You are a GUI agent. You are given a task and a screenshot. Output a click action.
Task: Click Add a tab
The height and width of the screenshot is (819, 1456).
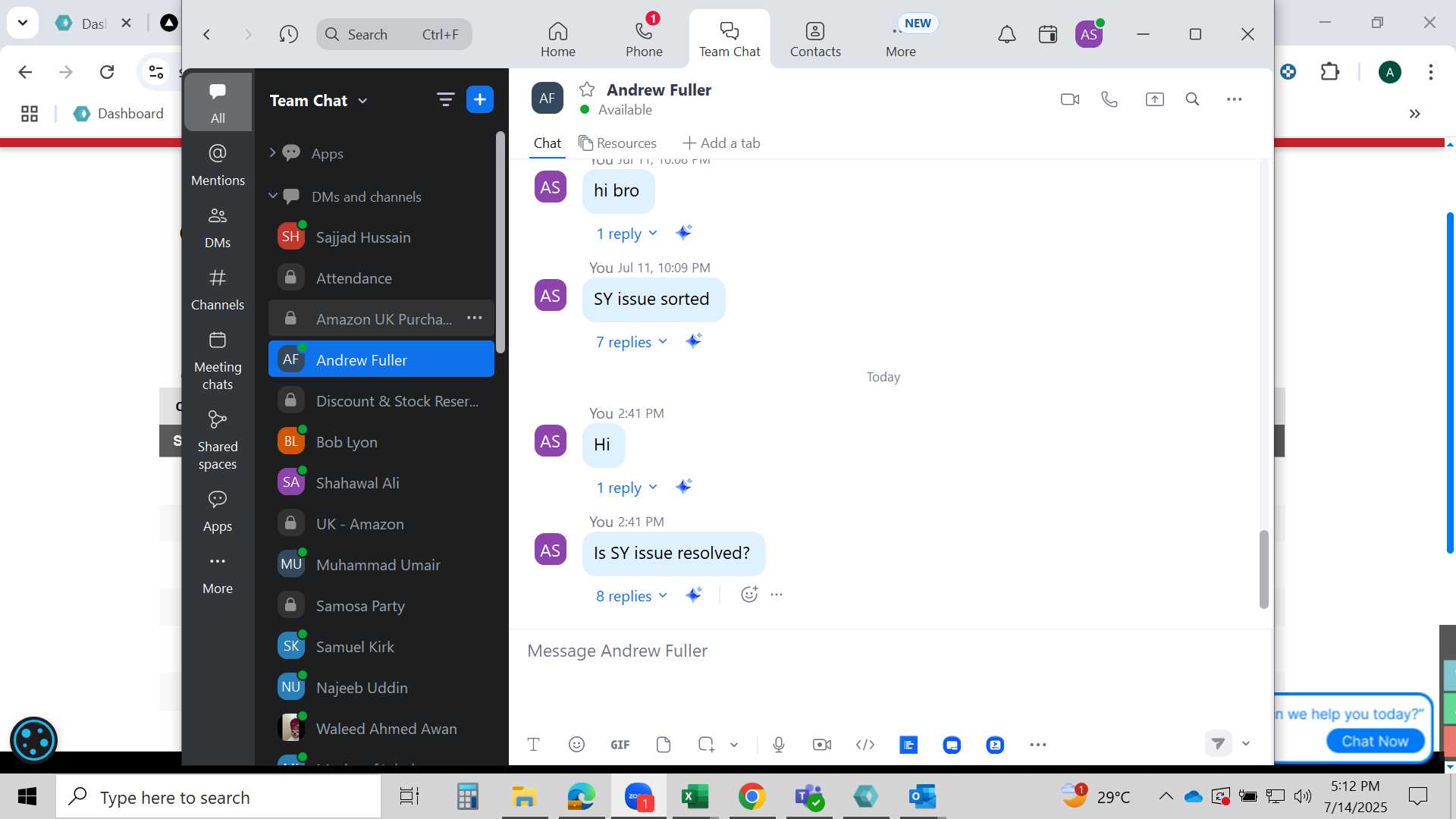pyautogui.click(x=721, y=143)
